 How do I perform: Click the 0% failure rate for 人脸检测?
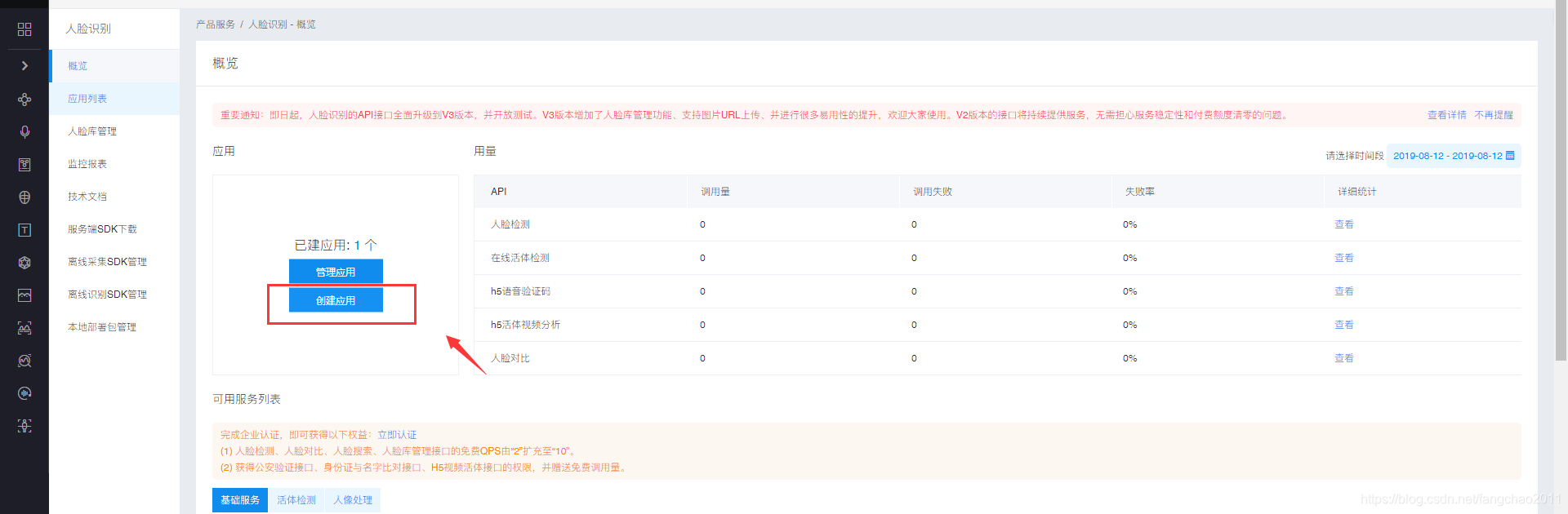(x=1130, y=224)
